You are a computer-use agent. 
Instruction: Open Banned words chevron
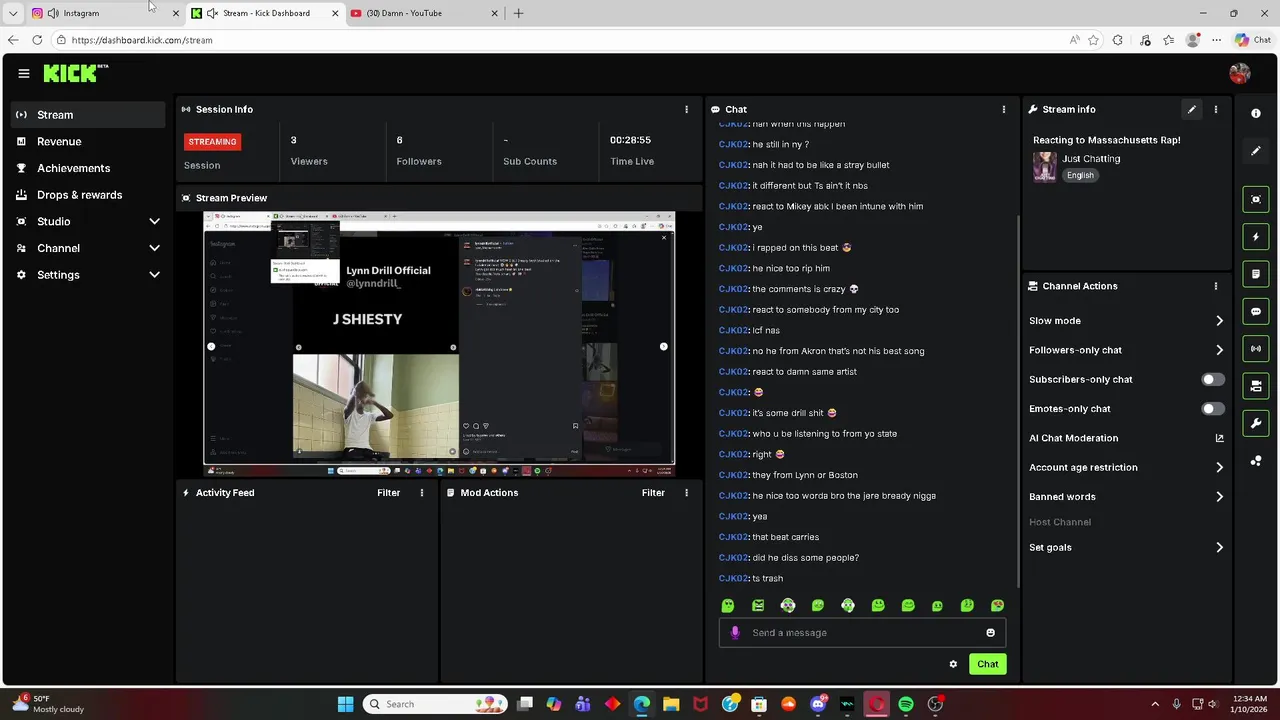[x=1219, y=496]
